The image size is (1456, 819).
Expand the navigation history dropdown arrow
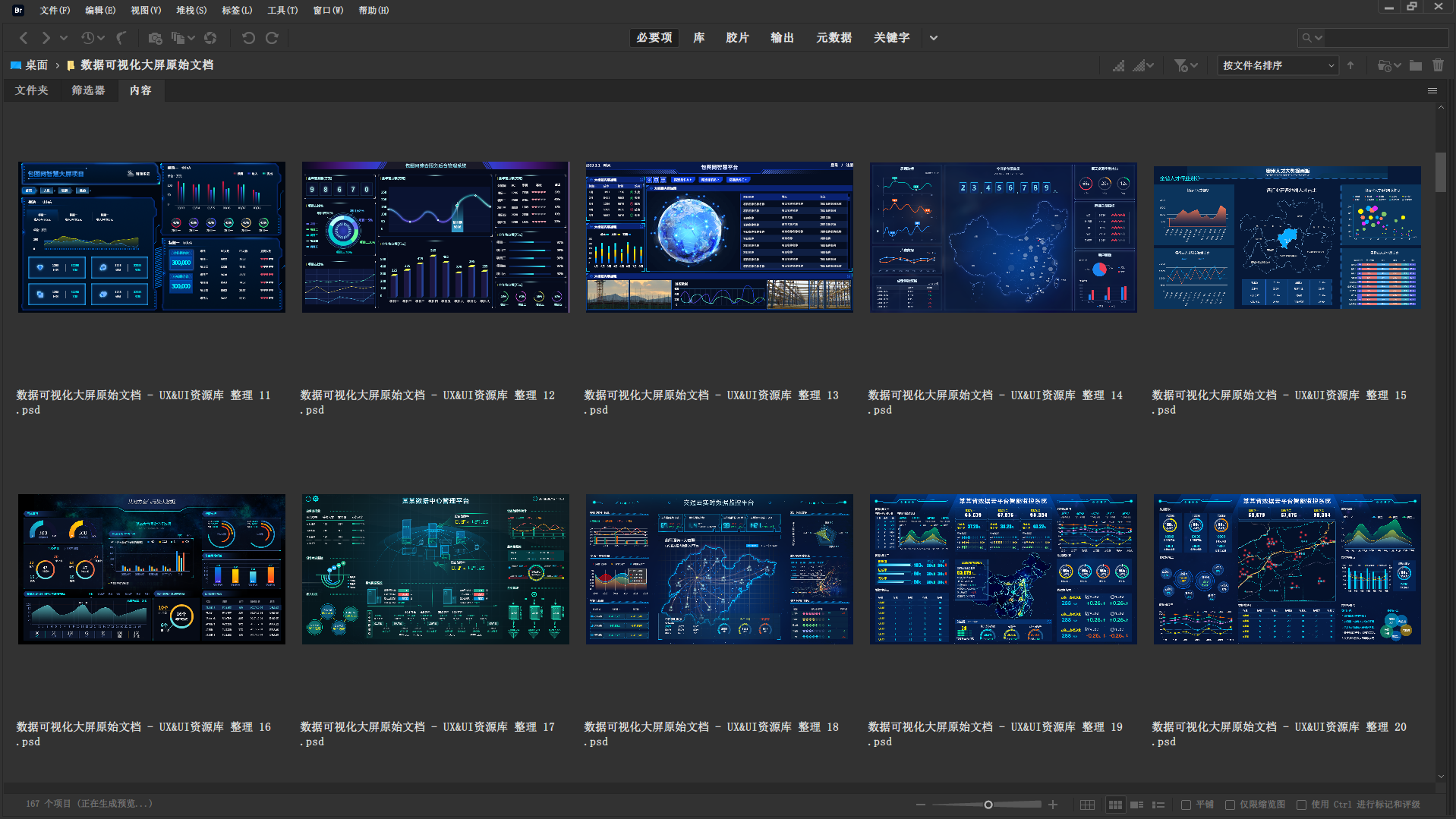pyautogui.click(x=64, y=38)
